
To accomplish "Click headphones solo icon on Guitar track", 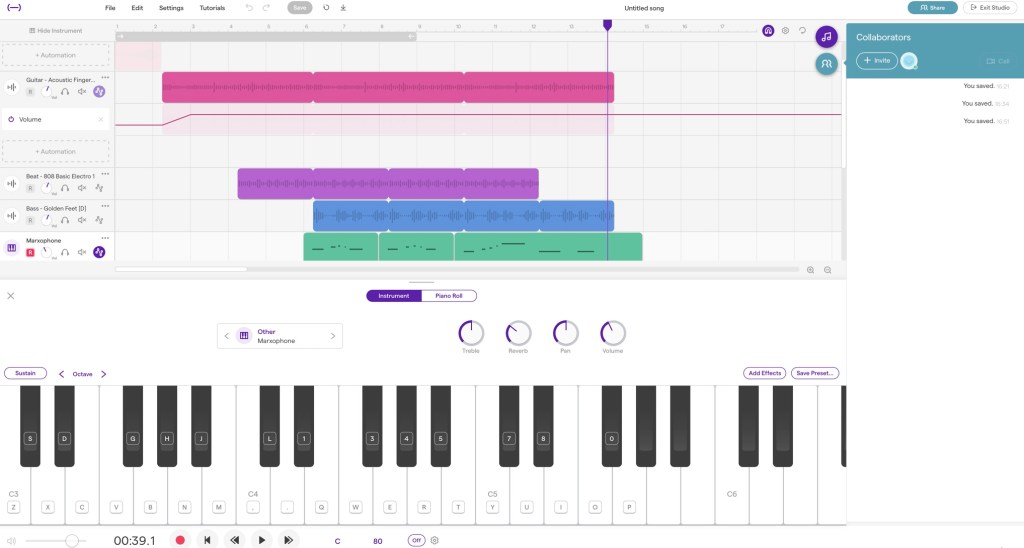I will tap(65, 91).
